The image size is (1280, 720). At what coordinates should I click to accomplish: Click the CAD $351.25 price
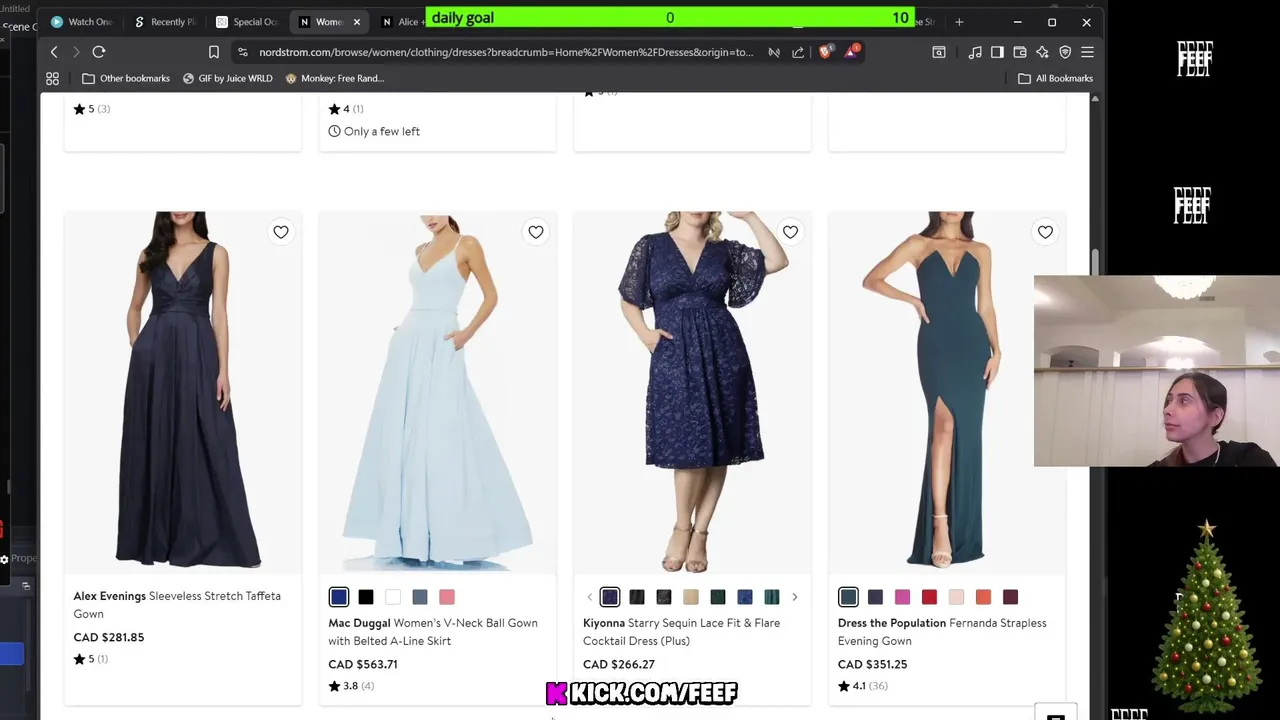pos(873,664)
